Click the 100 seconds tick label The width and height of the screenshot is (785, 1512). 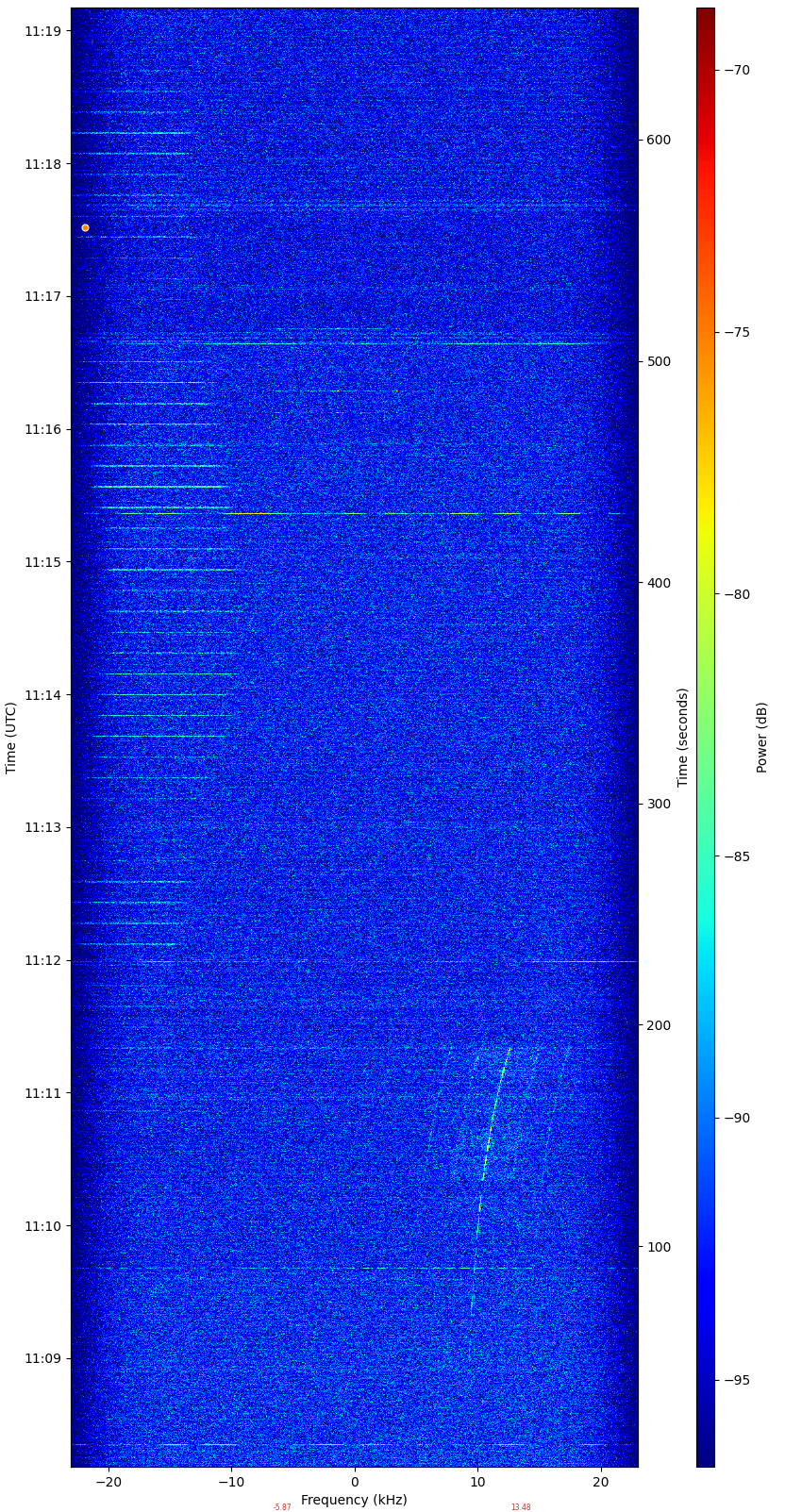pos(658,1247)
